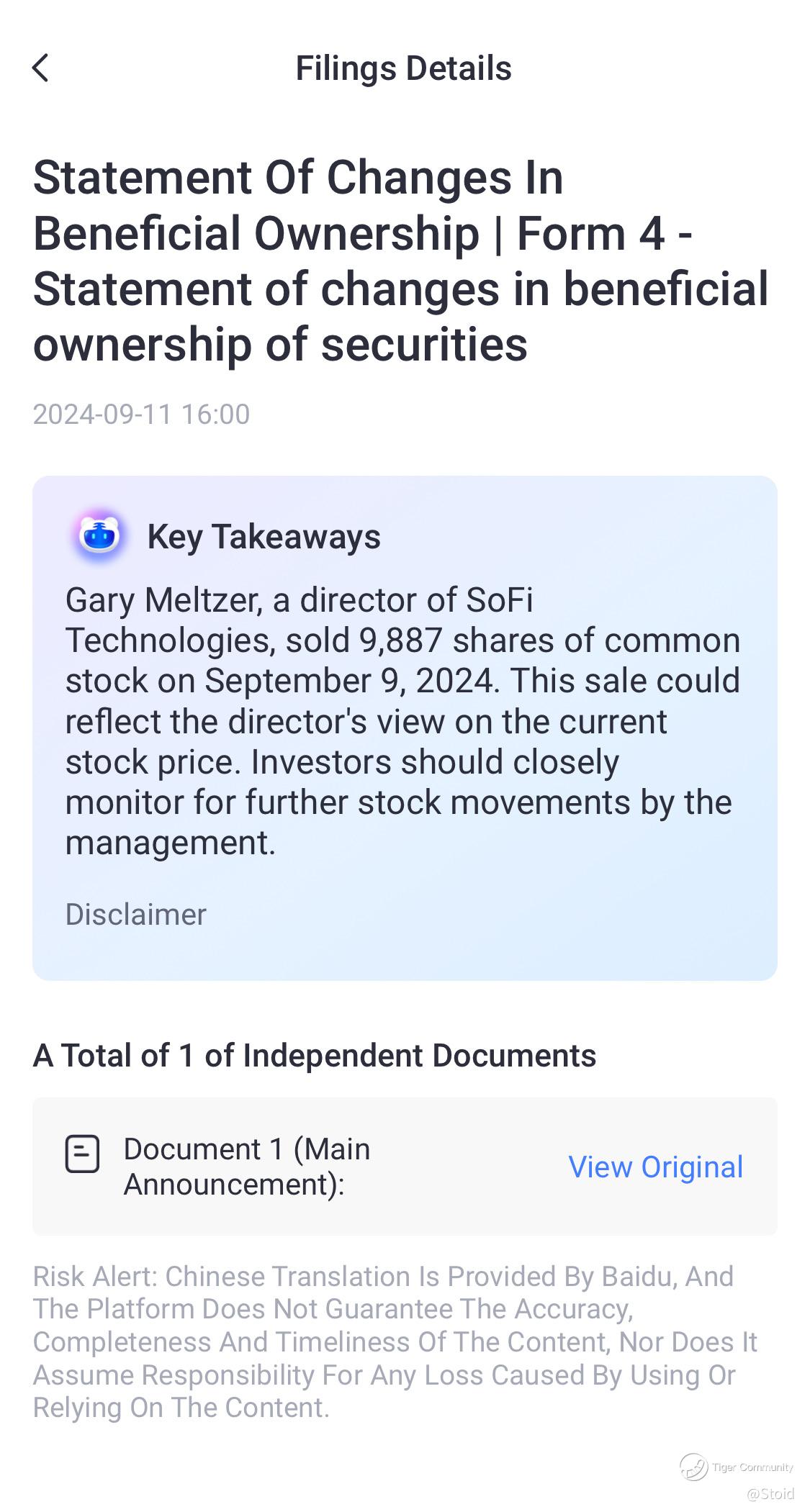Tap the Form 4 filing headline
This screenshot has height=1512, width=810.
coord(400,260)
